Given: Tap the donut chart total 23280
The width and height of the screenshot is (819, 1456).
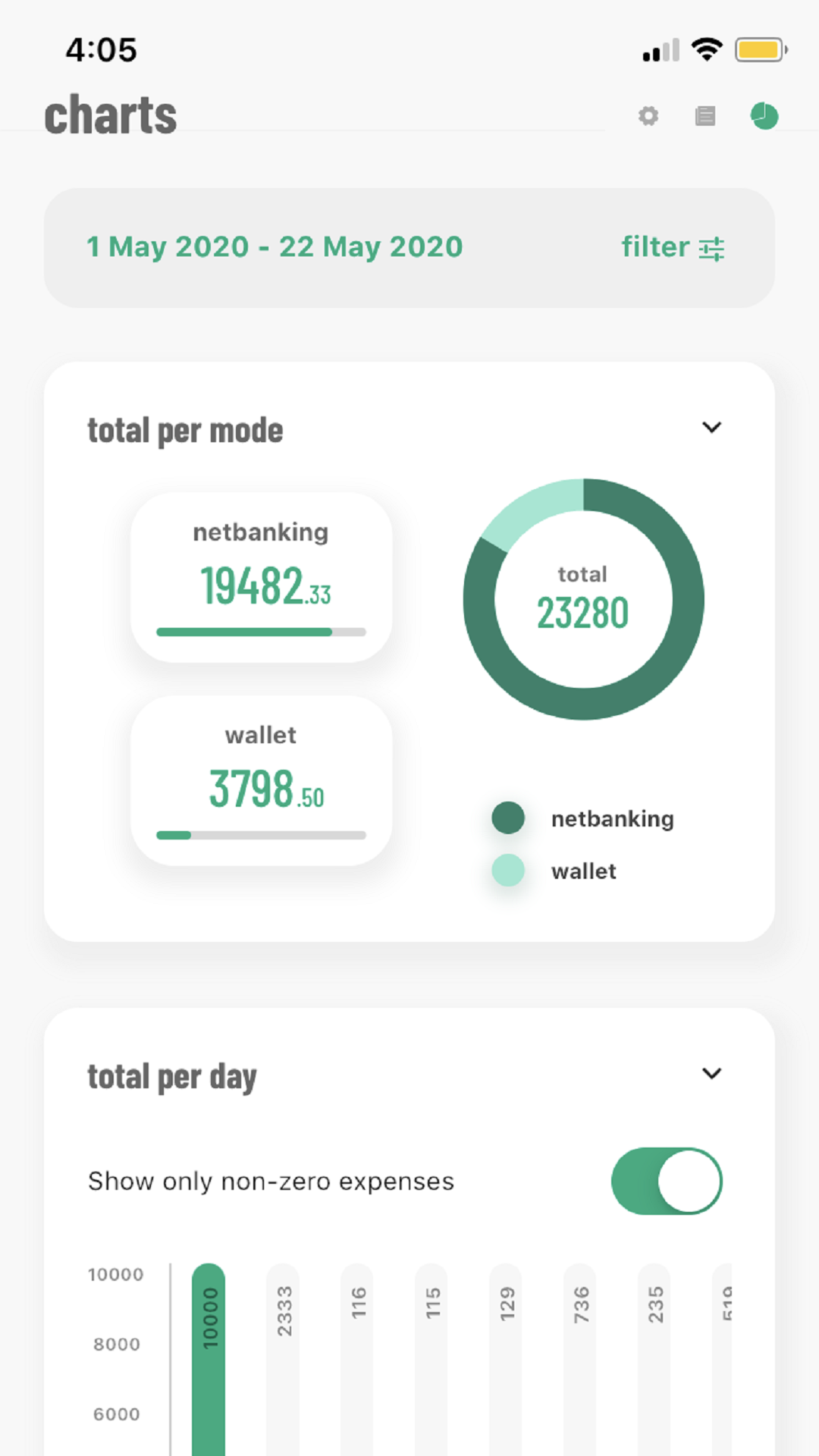Looking at the screenshot, I should click(583, 599).
